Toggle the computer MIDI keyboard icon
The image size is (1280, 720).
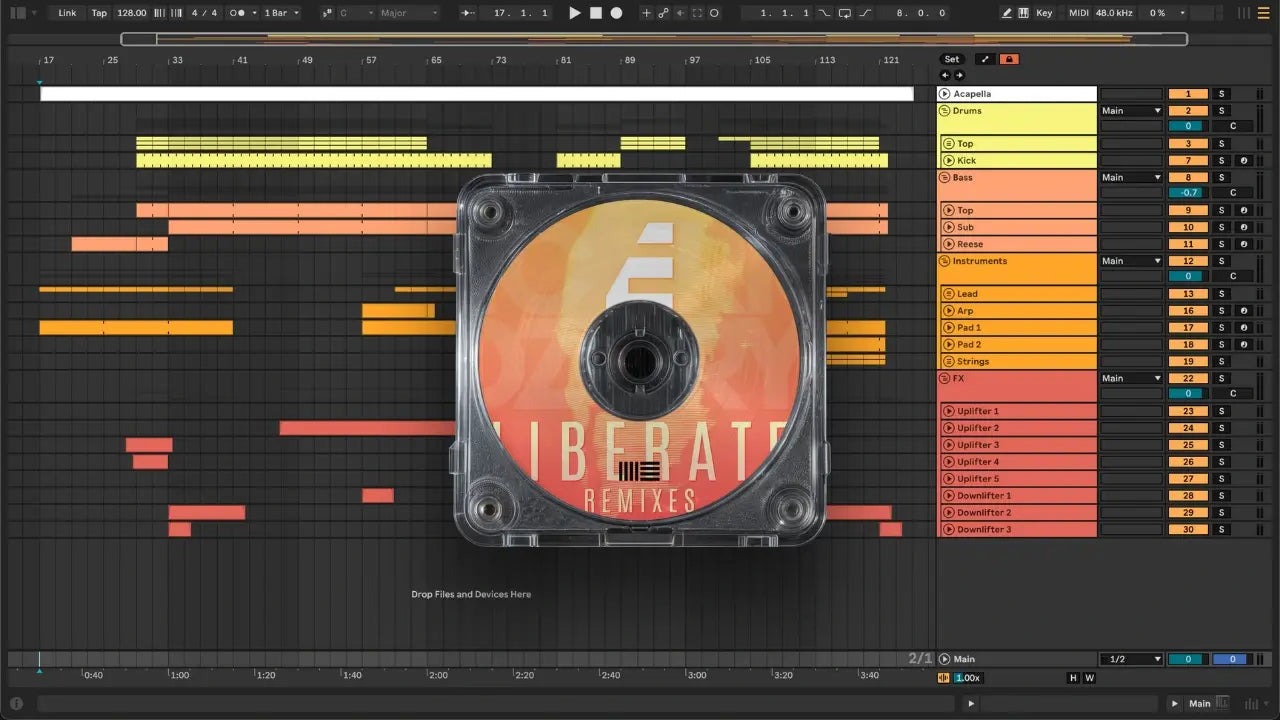(1023, 13)
